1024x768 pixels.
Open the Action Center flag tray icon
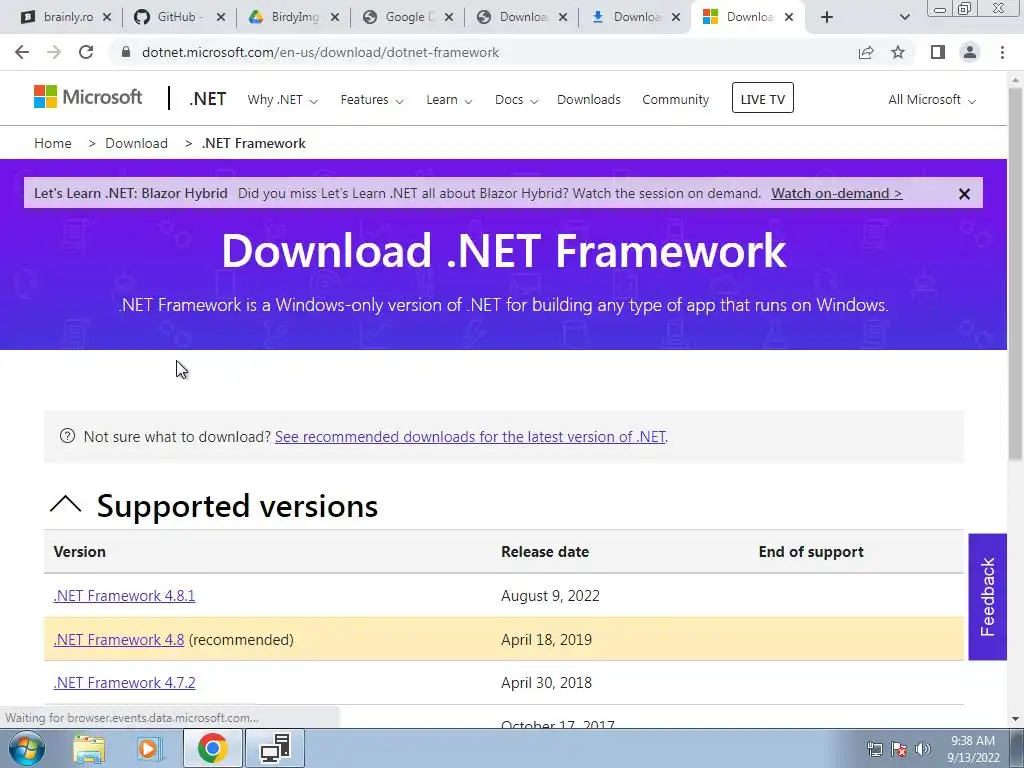pos(899,749)
